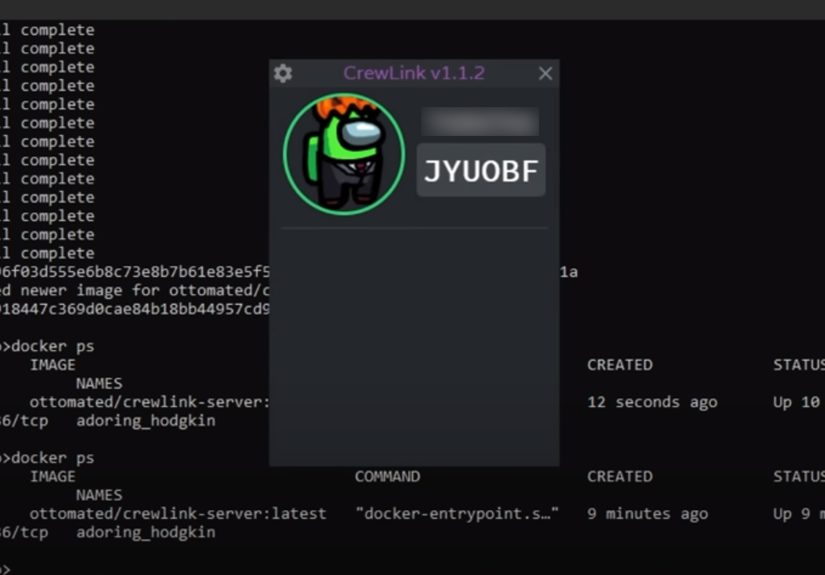
Task: Click the blurred player name field
Action: (480, 121)
